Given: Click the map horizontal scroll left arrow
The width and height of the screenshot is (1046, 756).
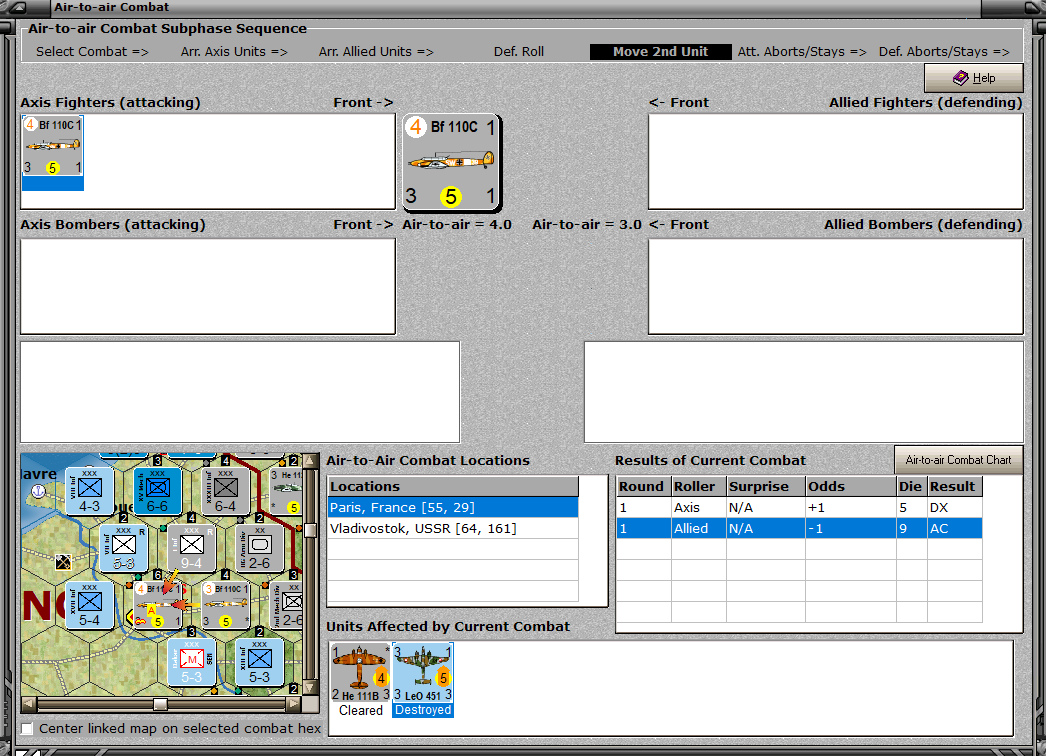Looking at the screenshot, I should click(x=29, y=704).
